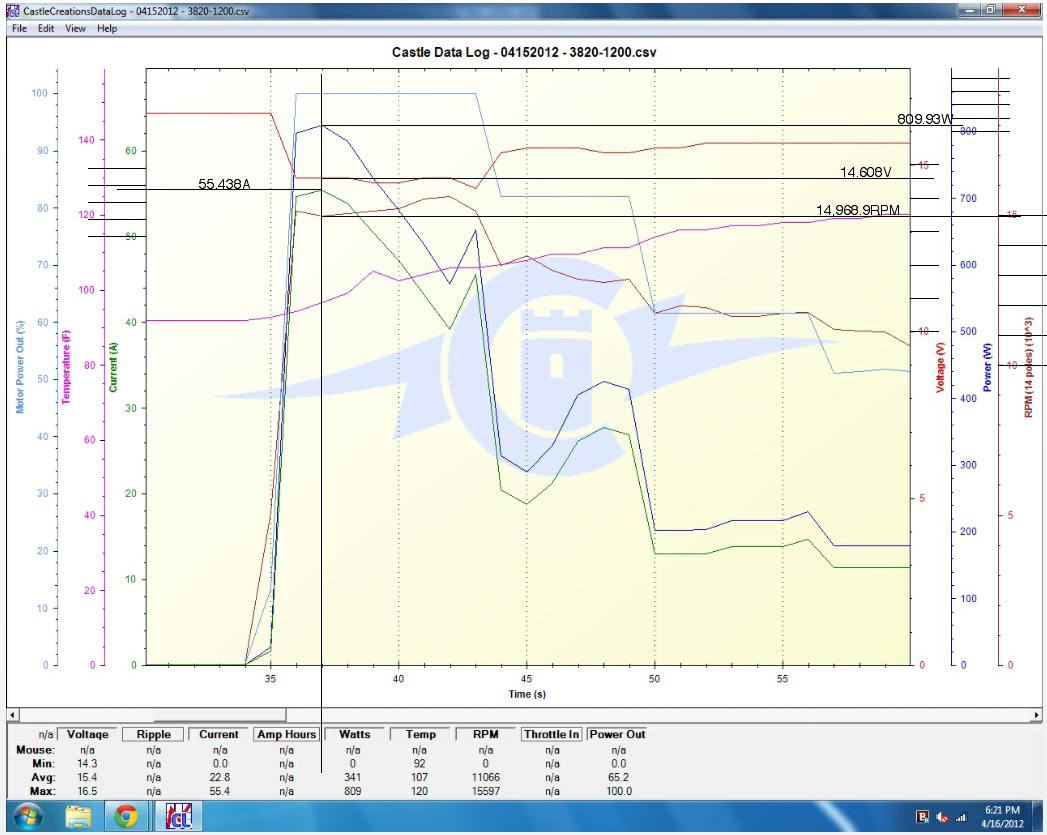
Task: Toggle the Throttle In trace button
Action: [x=552, y=734]
